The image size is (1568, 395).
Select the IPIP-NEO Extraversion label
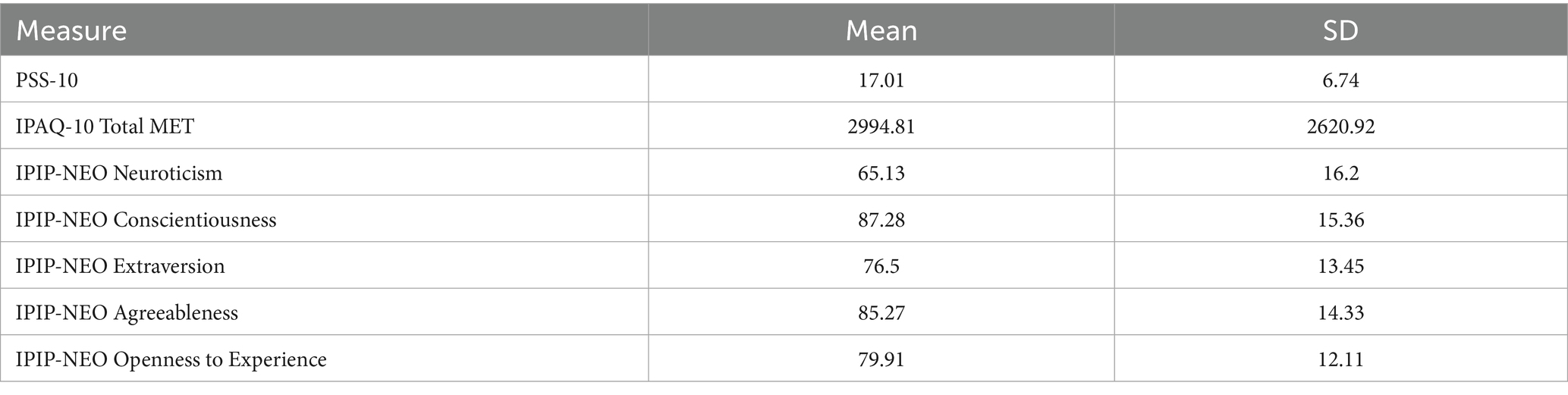click(x=120, y=266)
